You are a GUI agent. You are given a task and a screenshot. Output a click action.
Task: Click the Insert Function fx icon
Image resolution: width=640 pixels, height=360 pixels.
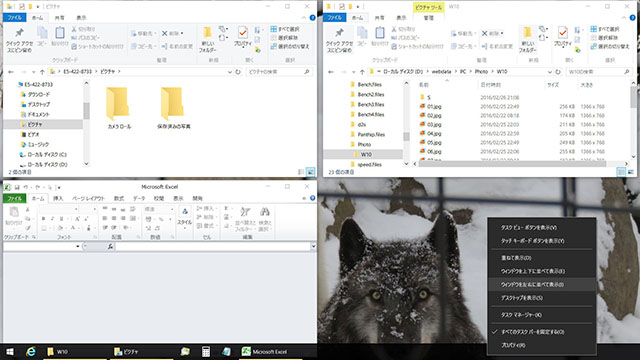pos(110,247)
